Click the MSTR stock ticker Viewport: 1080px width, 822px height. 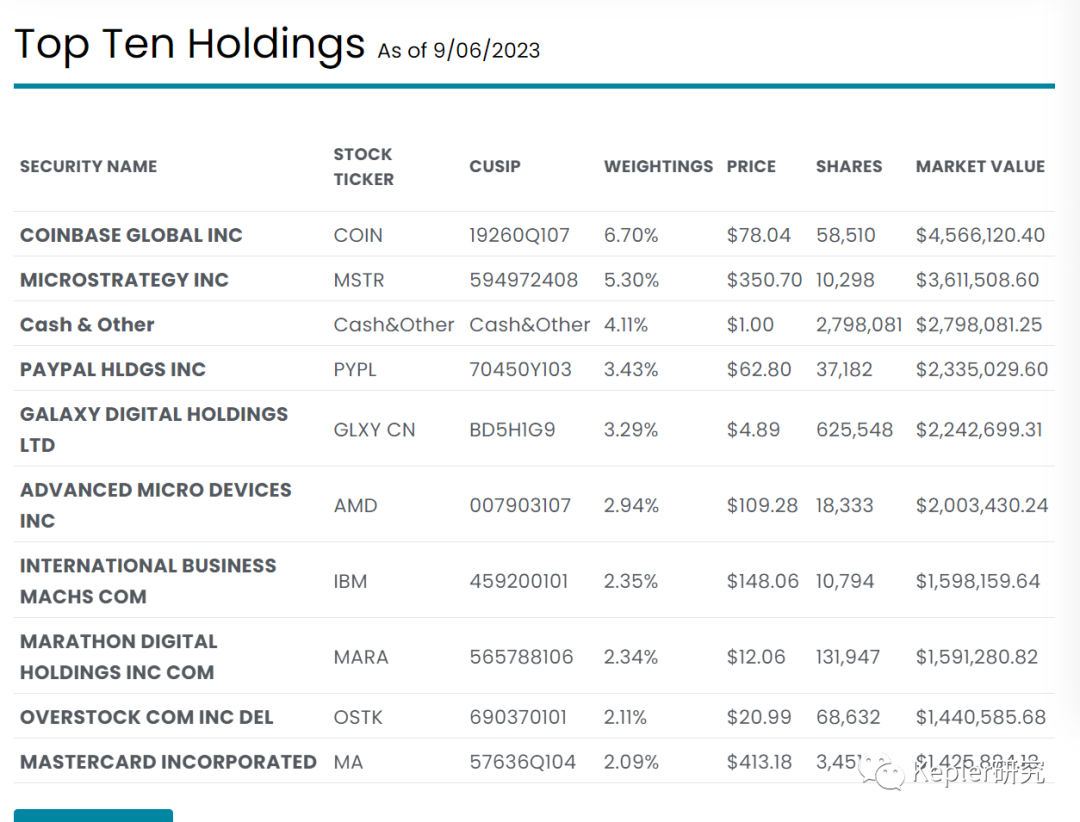359,280
